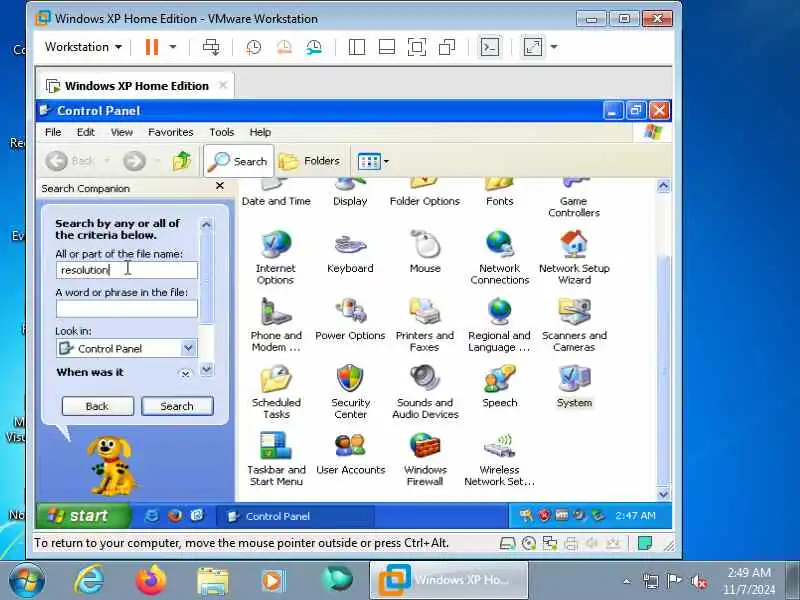Open the View menu
The height and width of the screenshot is (600, 800).
pos(122,132)
